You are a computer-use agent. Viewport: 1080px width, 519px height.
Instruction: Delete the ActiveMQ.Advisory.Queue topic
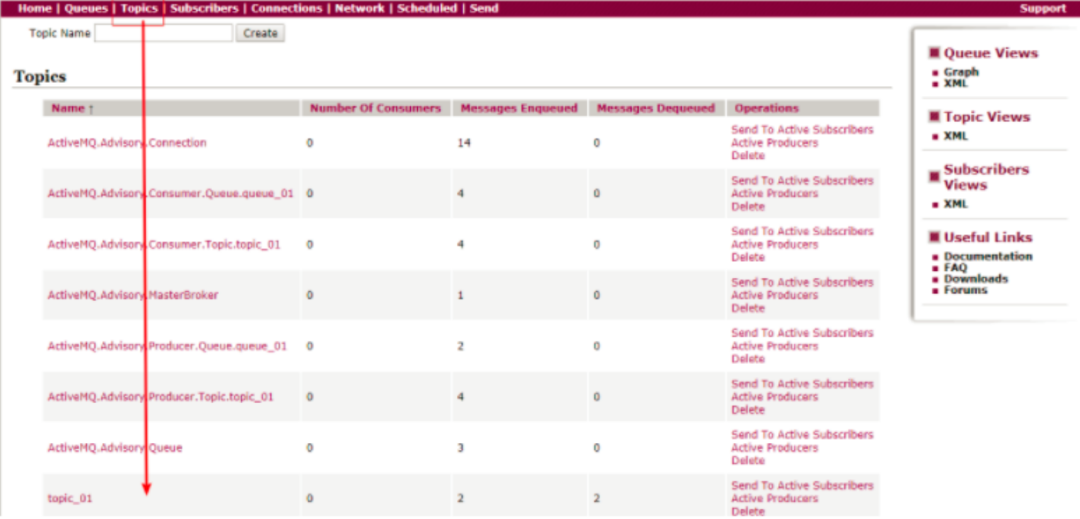click(748, 460)
